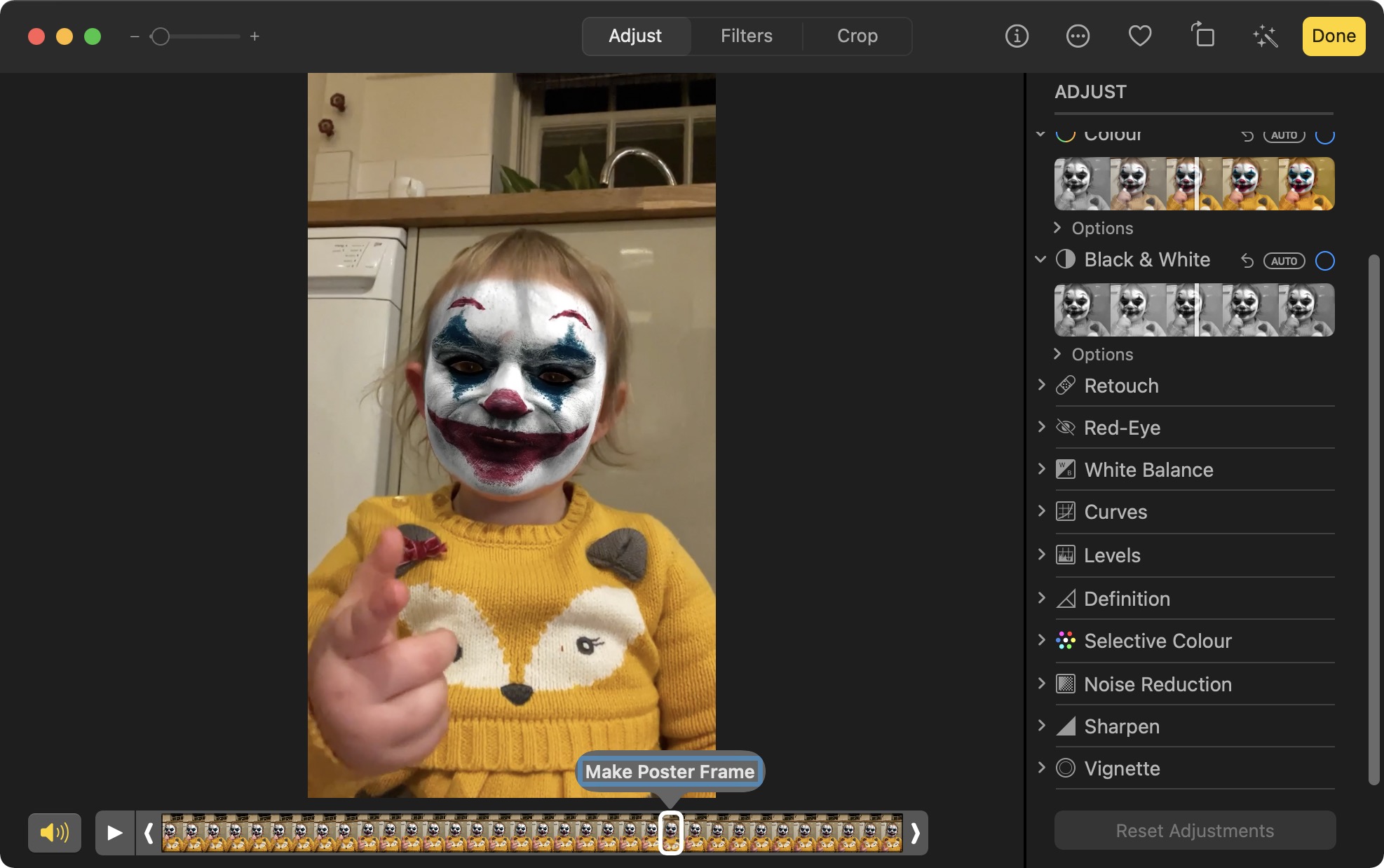Click the Selective Colour icon
The height and width of the screenshot is (868, 1384).
pyautogui.click(x=1065, y=640)
